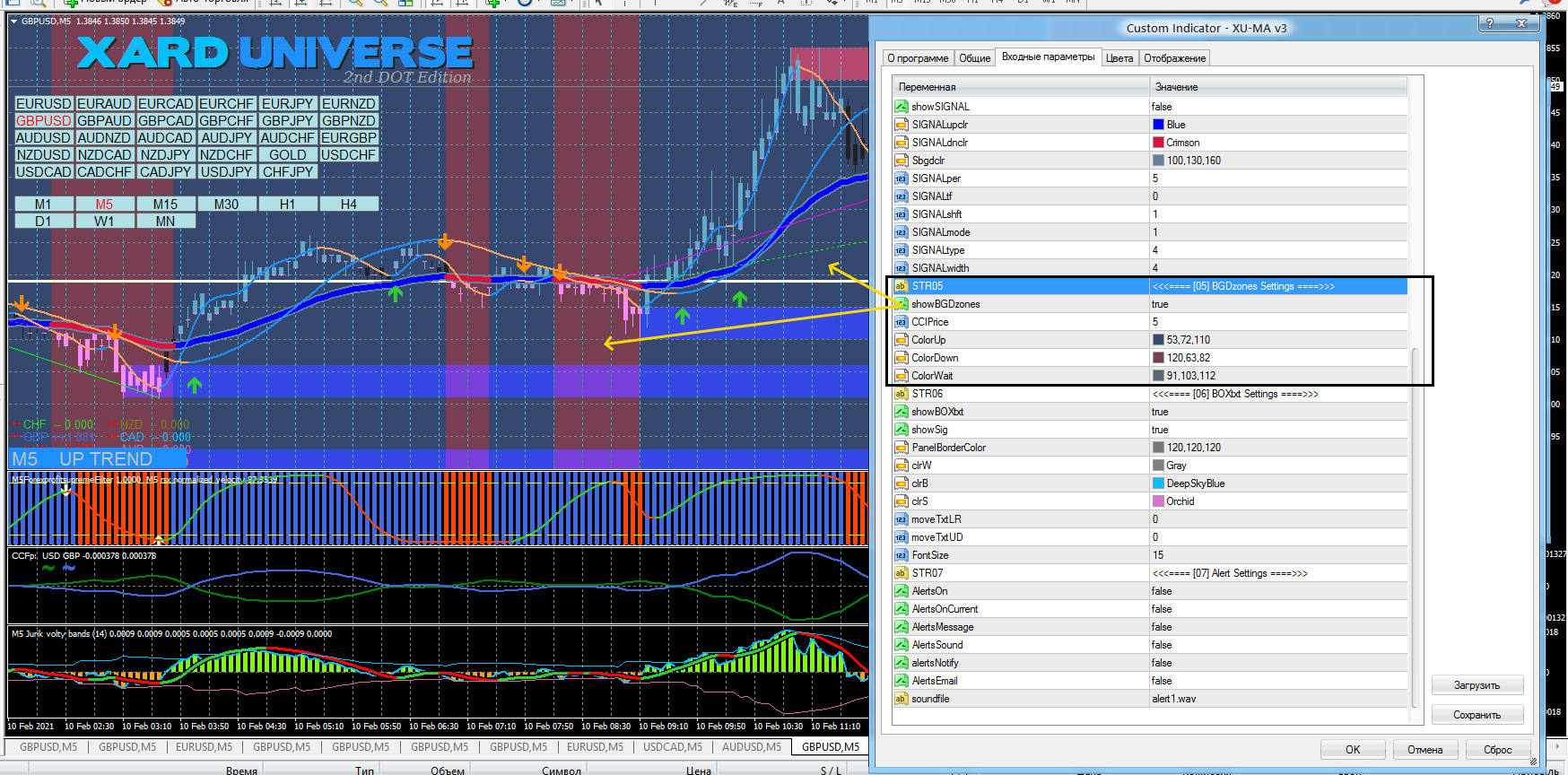
Task: Toggle showBOXtxt value from true
Action: (x=1160, y=412)
